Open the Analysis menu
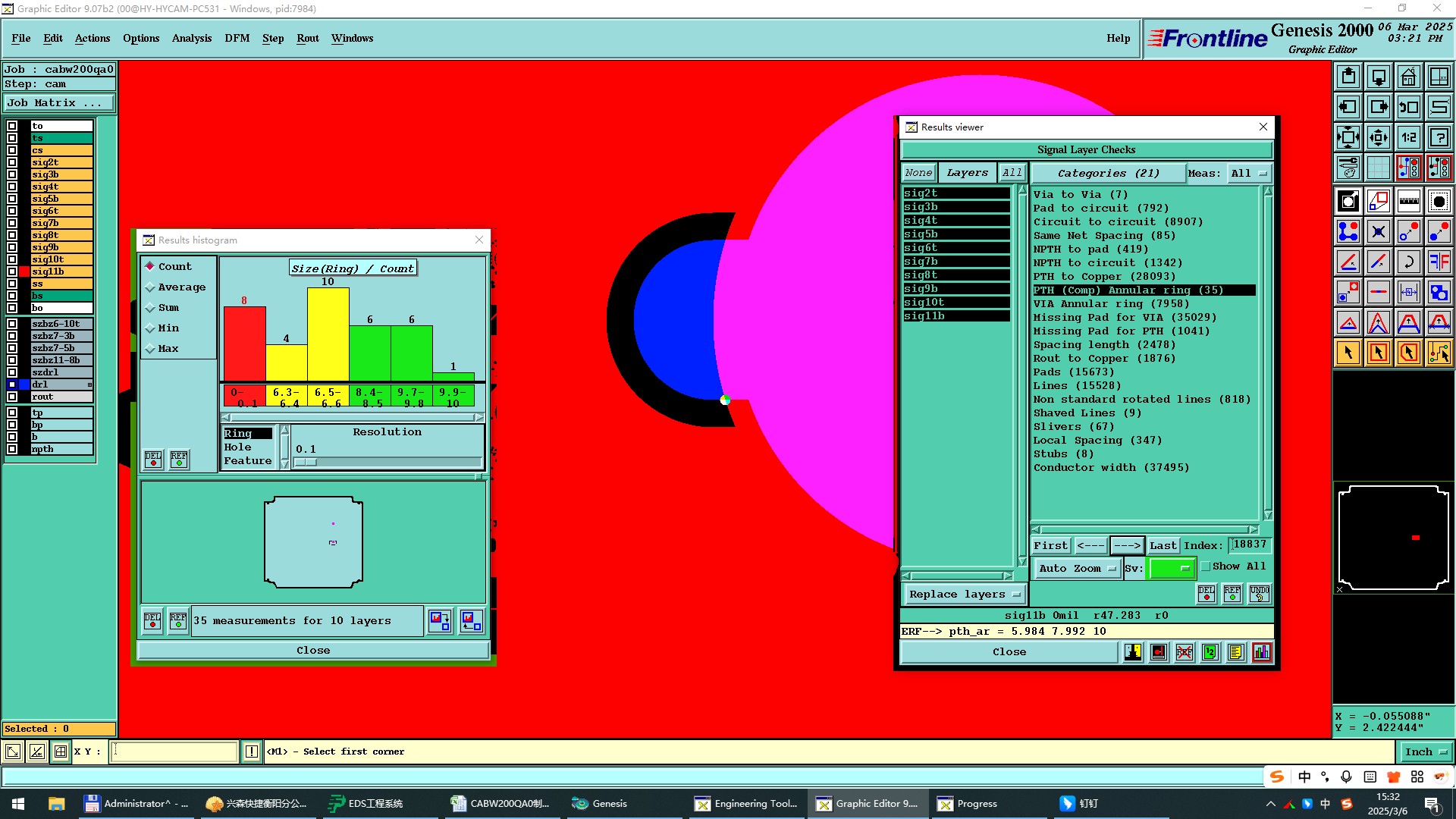Image resolution: width=1456 pixels, height=819 pixels. 191,38
